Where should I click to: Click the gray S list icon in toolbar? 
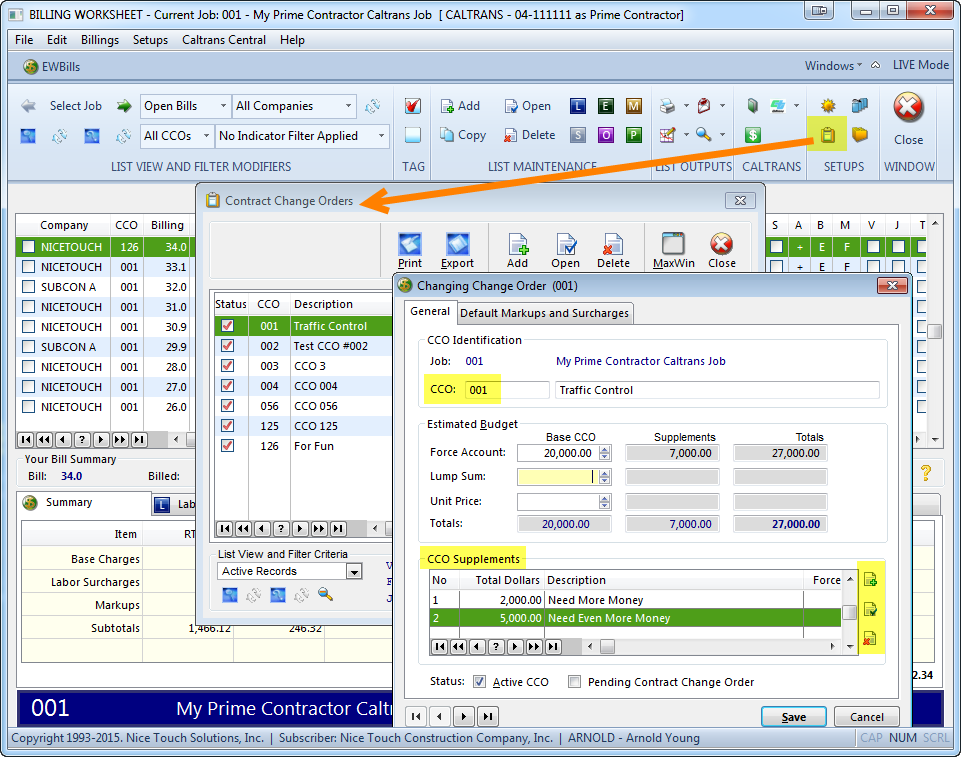pyautogui.click(x=577, y=135)
